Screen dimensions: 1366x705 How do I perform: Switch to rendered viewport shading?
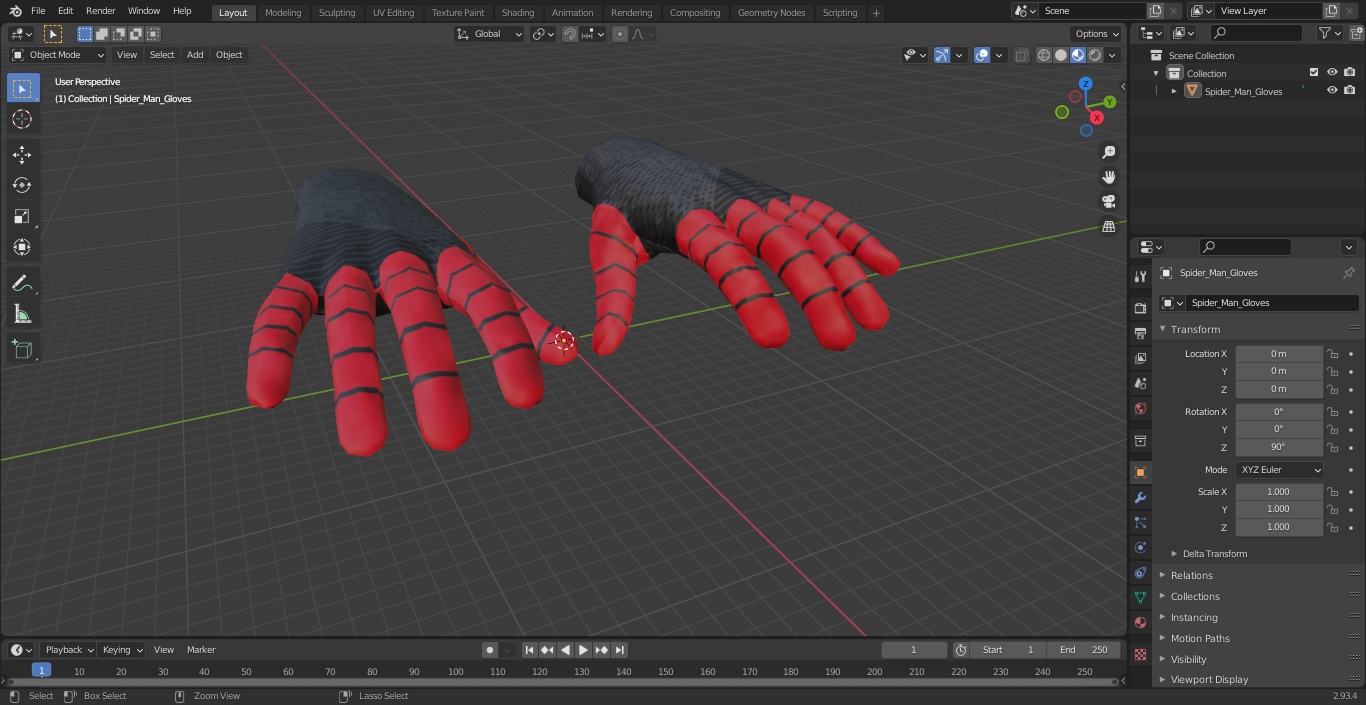point(1095,55)
